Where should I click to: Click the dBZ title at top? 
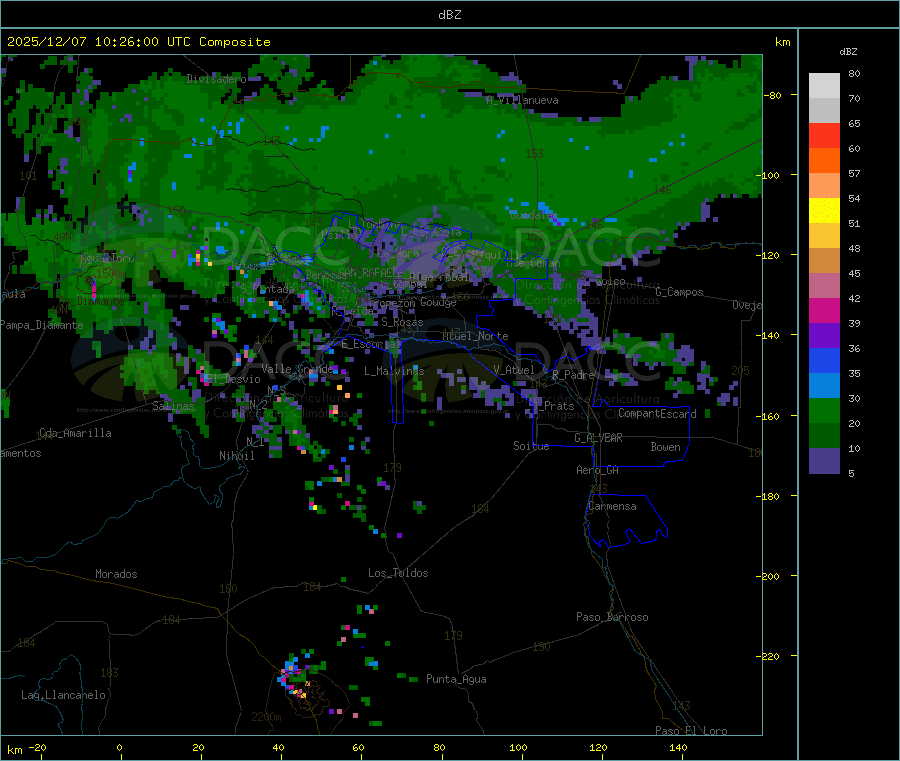[449, 15]
